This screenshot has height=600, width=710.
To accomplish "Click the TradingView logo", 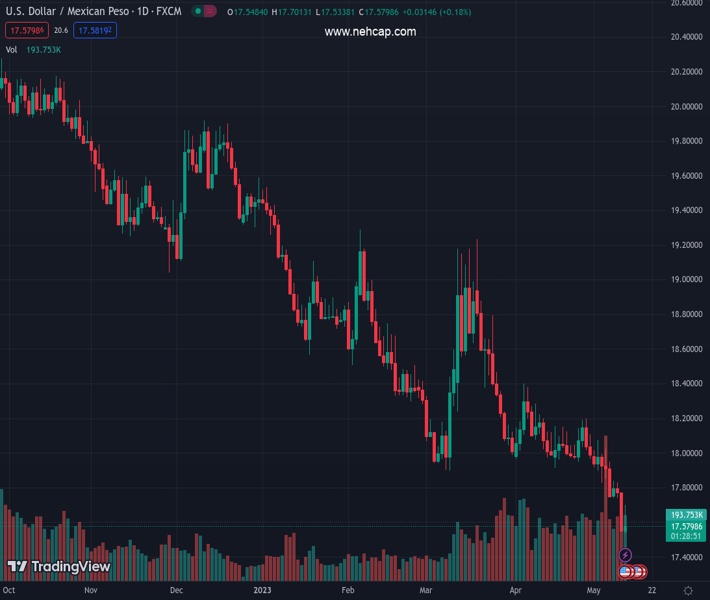I will [59, 566].
